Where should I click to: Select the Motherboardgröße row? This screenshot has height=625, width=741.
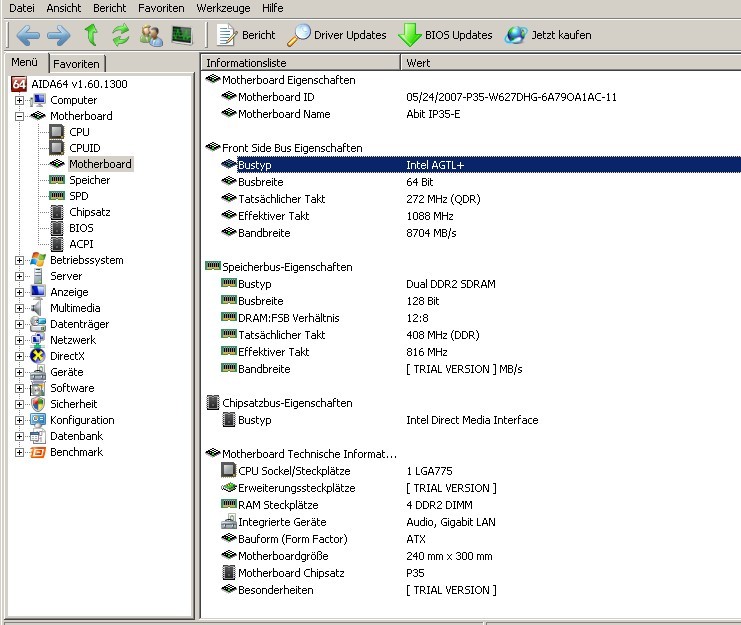471,556
